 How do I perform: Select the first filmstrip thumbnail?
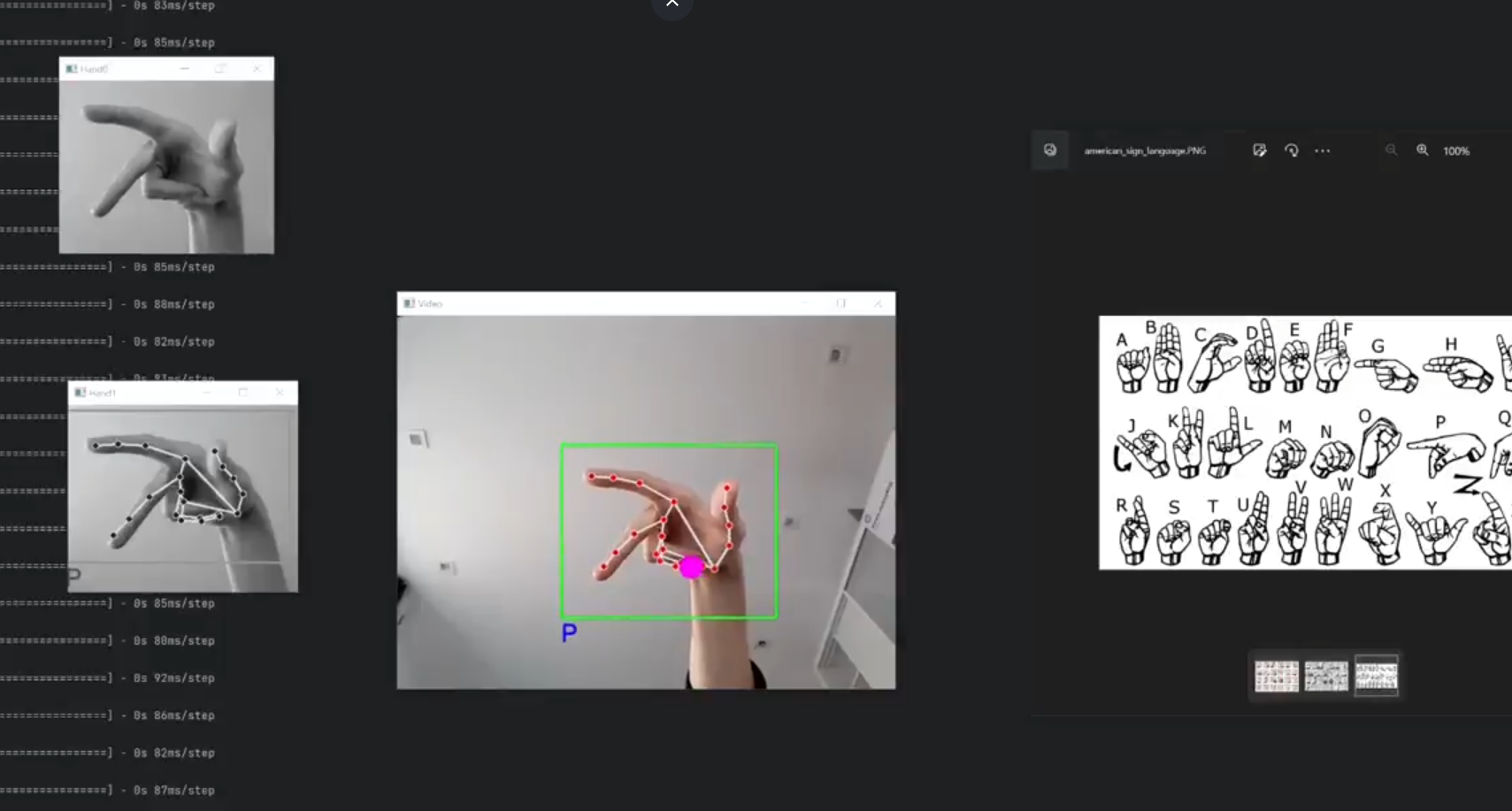[1277, 675]
